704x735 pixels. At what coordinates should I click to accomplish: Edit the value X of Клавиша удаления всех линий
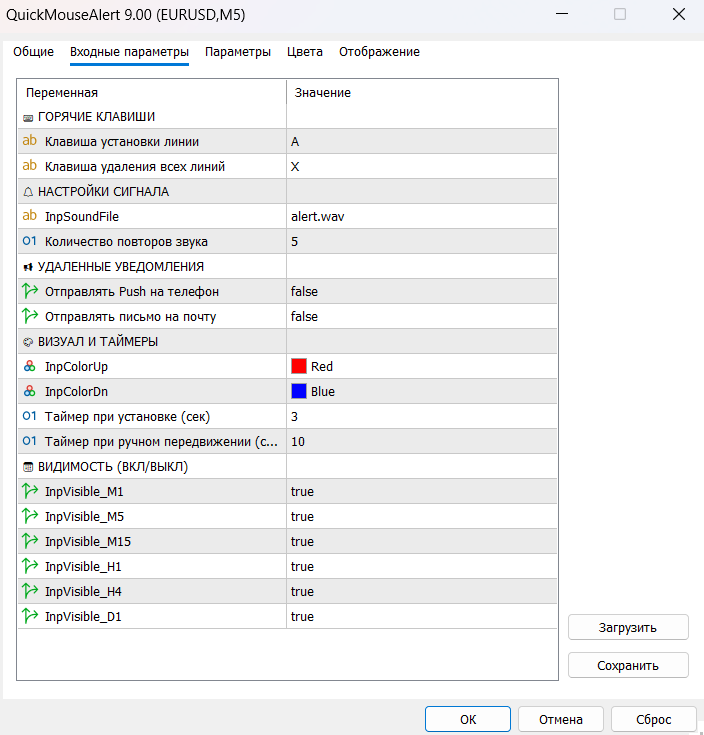click(x=422, y=166)
